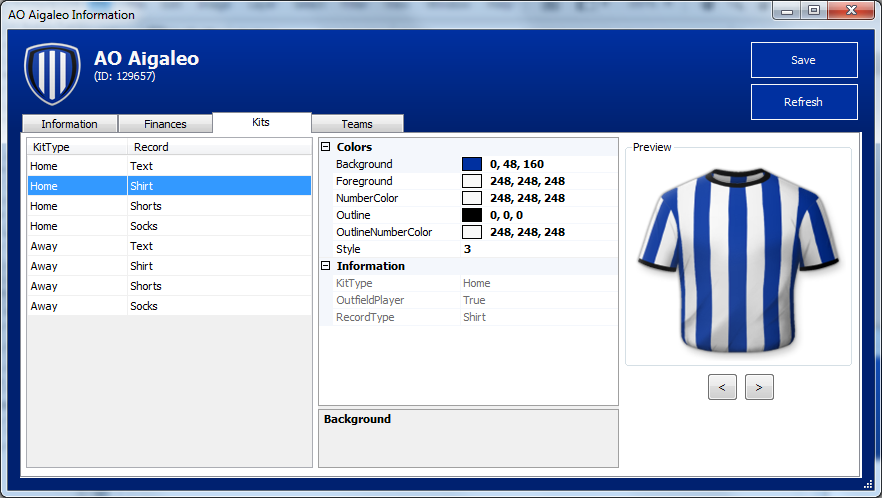Select the Home Shorts row
Screen dimensions: 882x498
coord(169,206)
